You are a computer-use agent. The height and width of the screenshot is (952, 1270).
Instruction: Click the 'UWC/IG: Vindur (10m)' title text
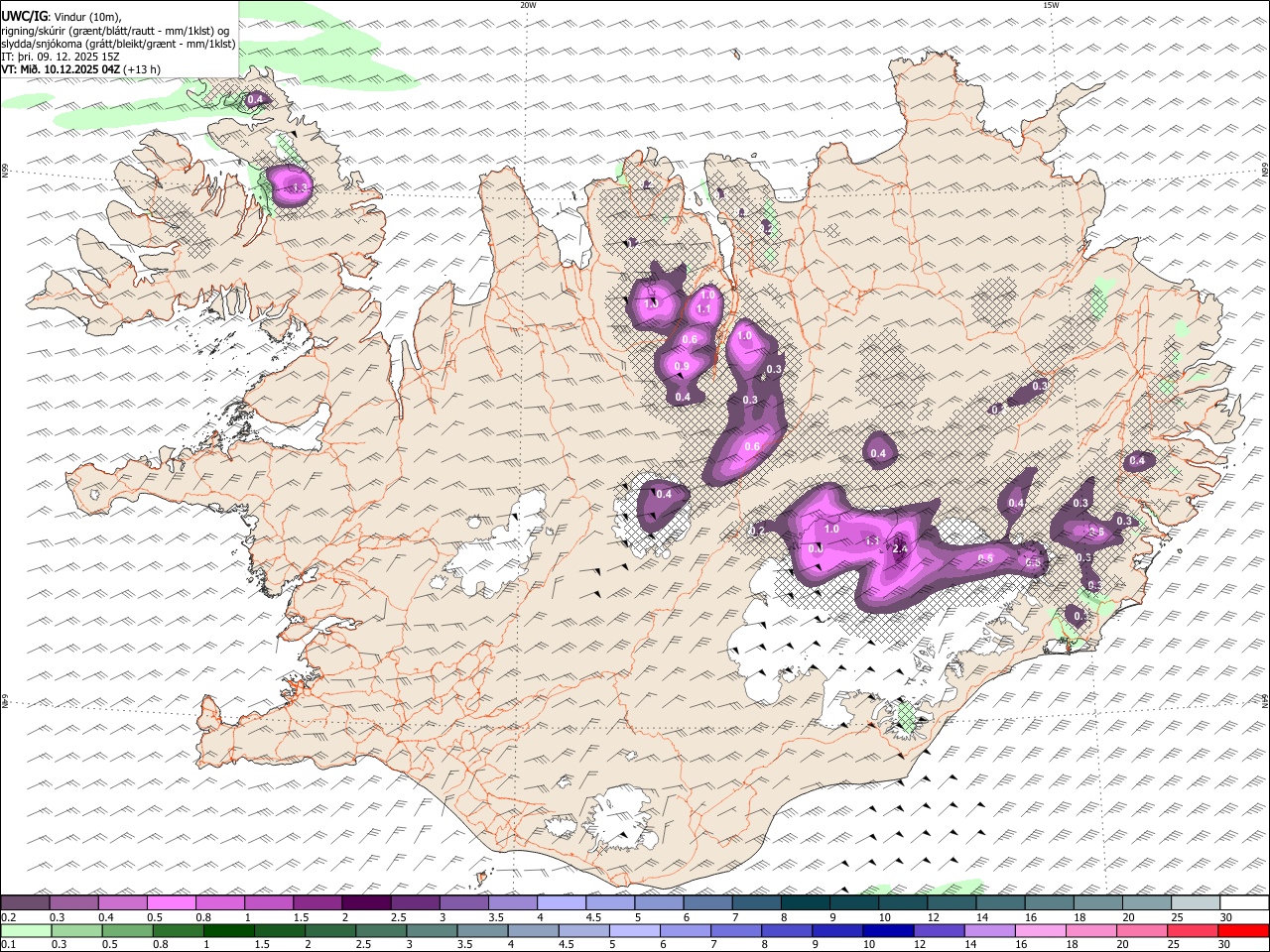point(62,17)
